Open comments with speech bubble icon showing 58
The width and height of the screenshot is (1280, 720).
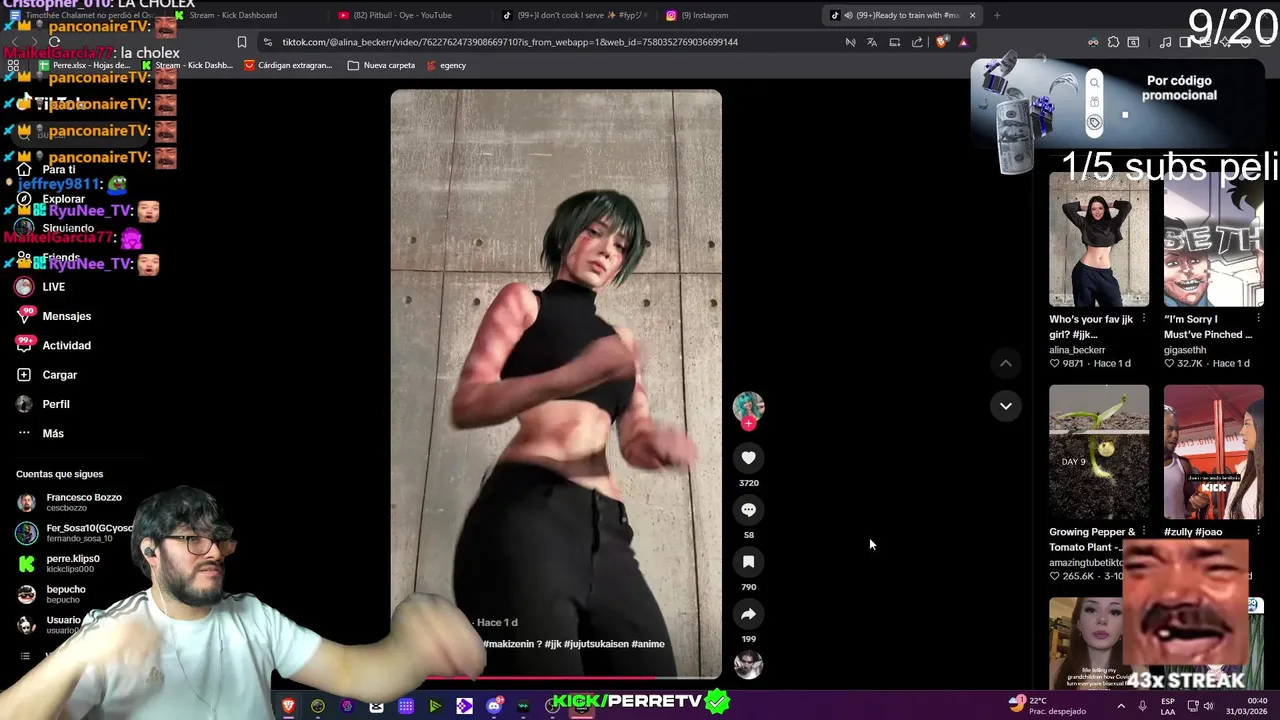pos(748,509)
